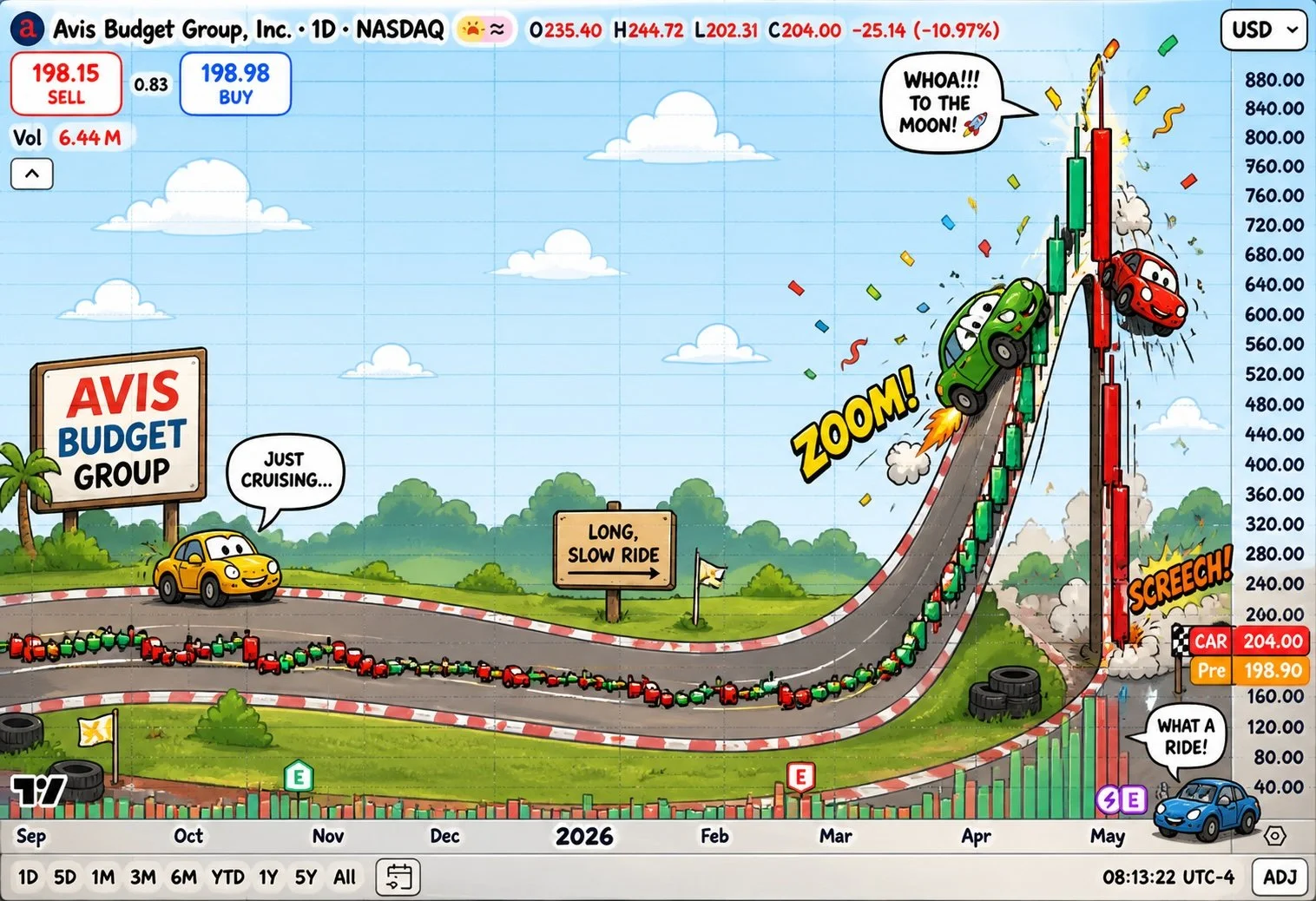Click the -25.14 (-10.97%) change value
The image size is (1316, 901).
click(x=925, y=30)
